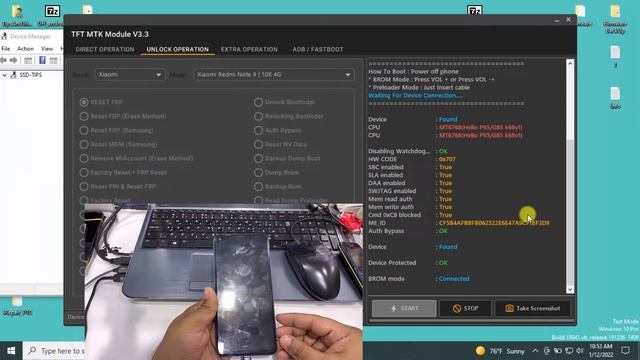Click the volume speaker tray icon
Screen dimensions: 640x360
pos(580,351)
